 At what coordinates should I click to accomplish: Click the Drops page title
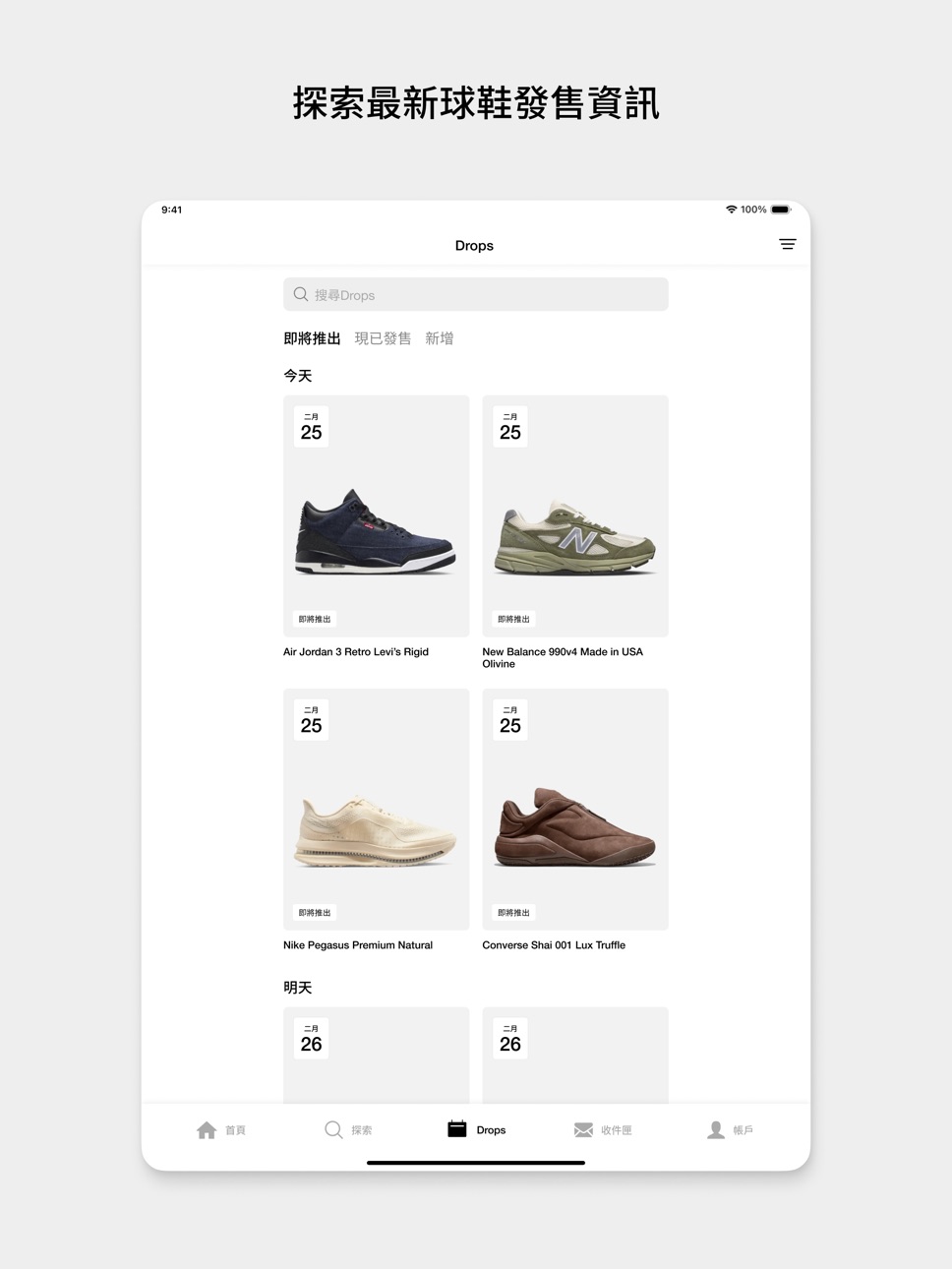(x=474, y=246)
